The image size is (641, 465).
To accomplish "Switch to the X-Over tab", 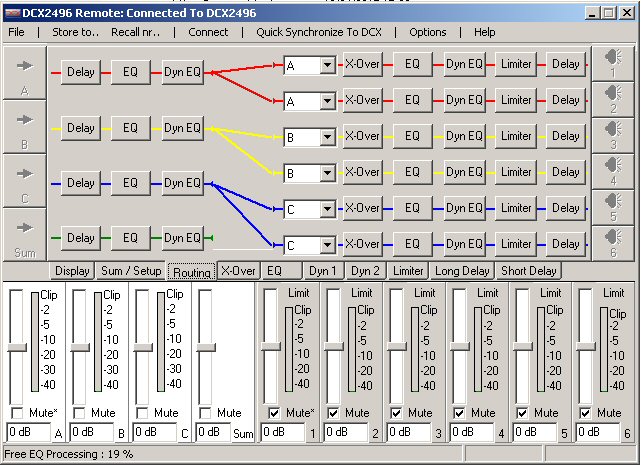I will tap(238, 271).
